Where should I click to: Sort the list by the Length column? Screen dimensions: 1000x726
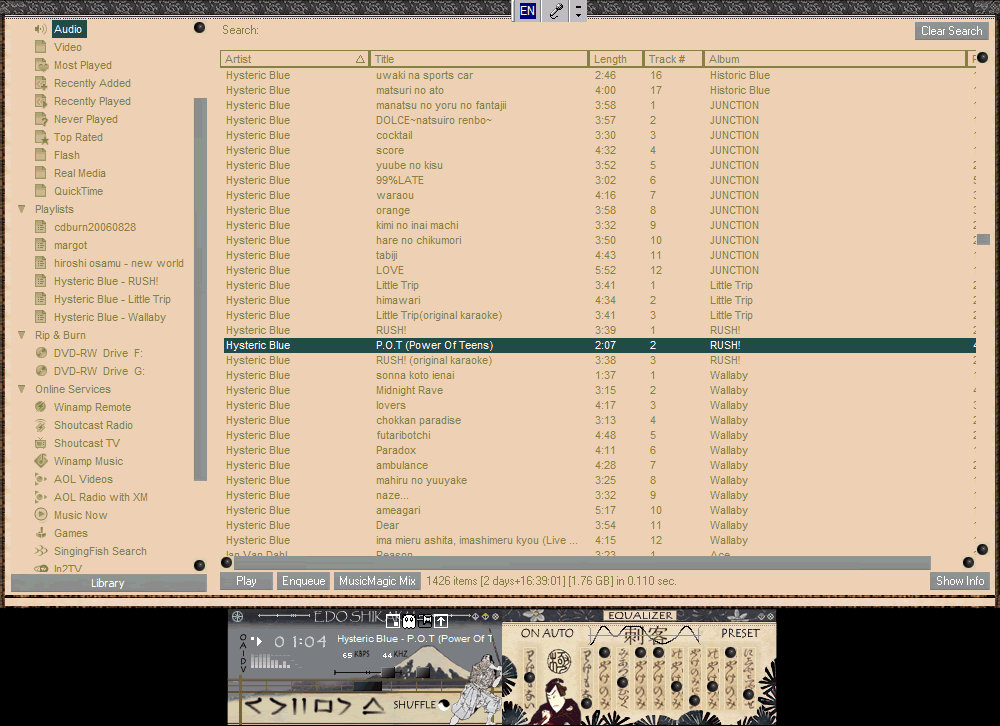[615, 59]
